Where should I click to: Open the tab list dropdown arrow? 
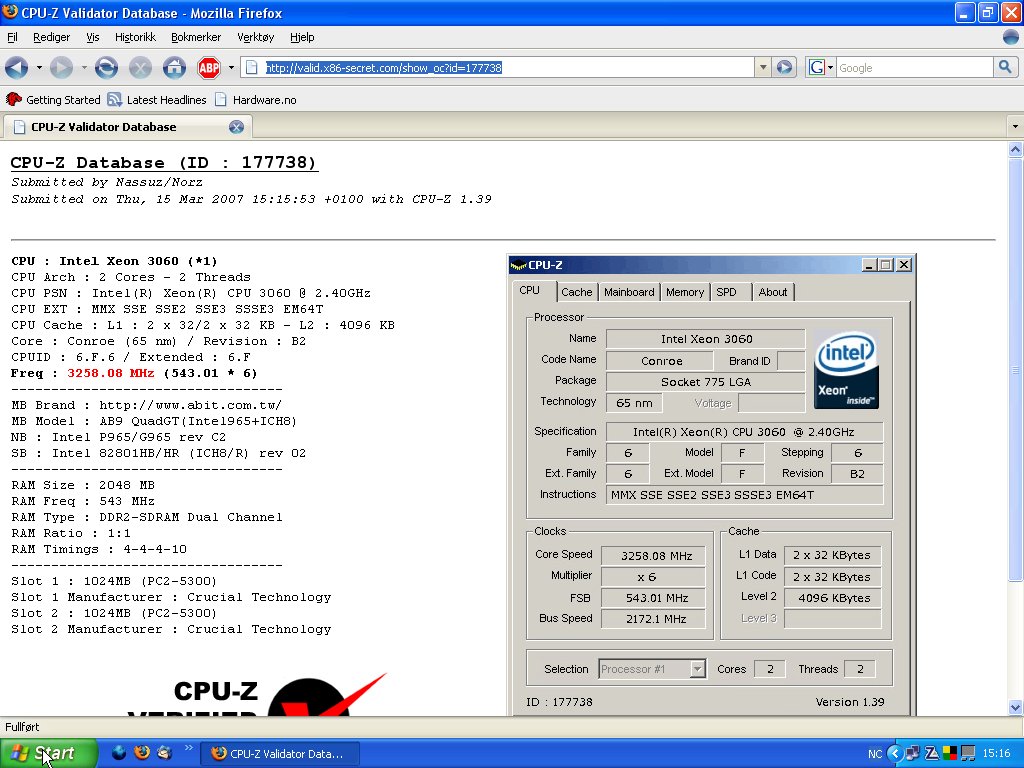click(x=1015, y=126)
